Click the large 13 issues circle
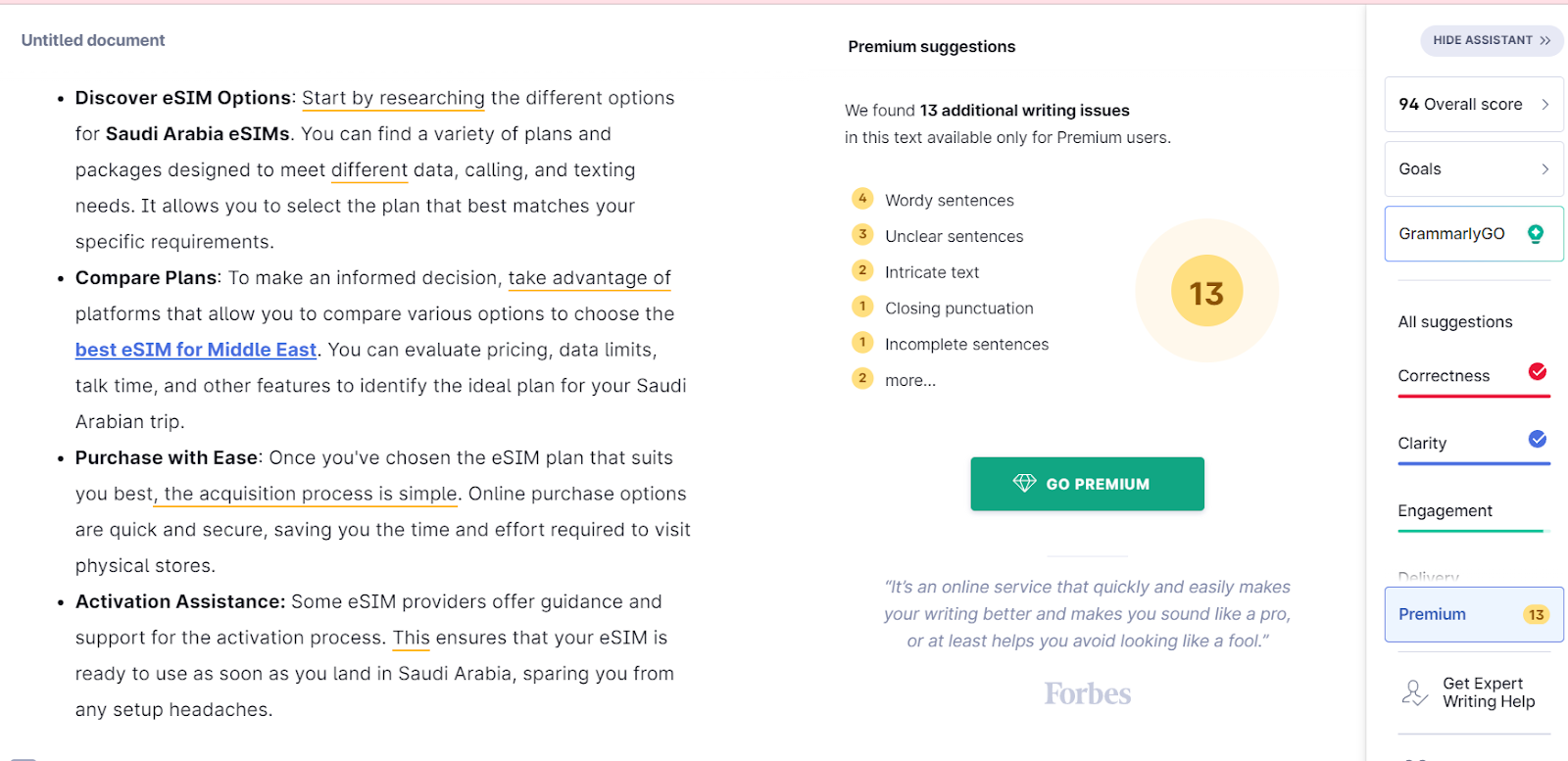Screen dimensions: 1568x761 pyautogui.click(x=1206, y=292)
